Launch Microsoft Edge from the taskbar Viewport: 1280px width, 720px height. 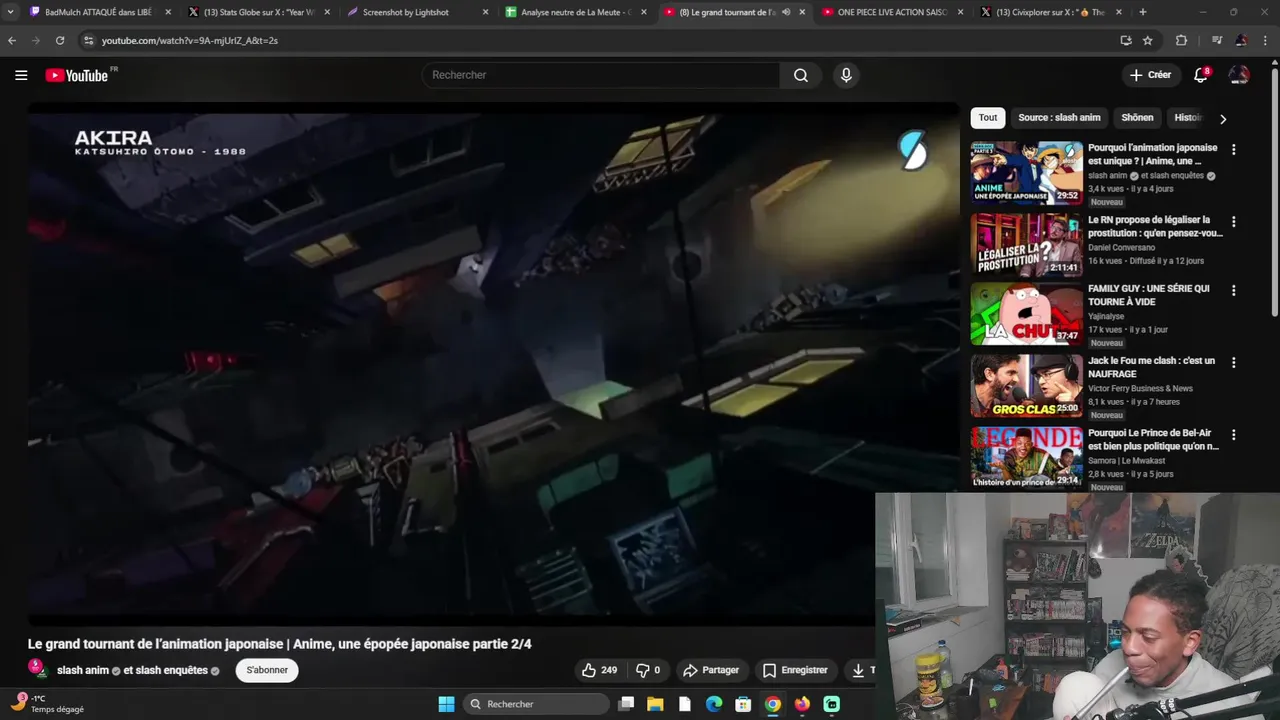coord(714,704)
